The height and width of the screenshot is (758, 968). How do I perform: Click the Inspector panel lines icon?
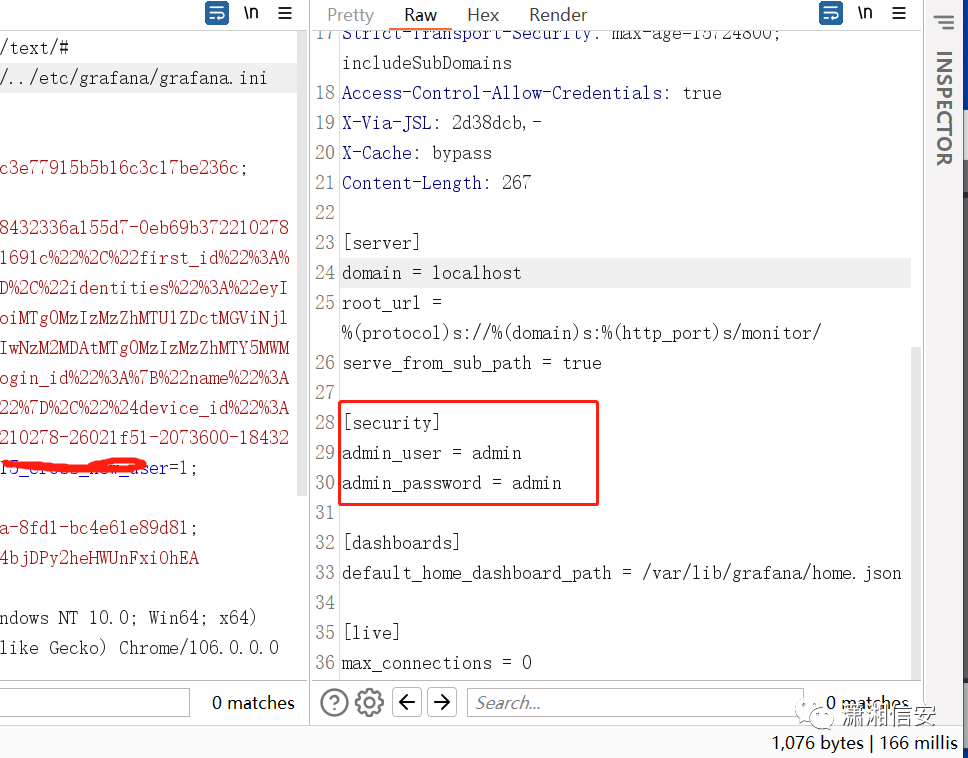point(944,22)
